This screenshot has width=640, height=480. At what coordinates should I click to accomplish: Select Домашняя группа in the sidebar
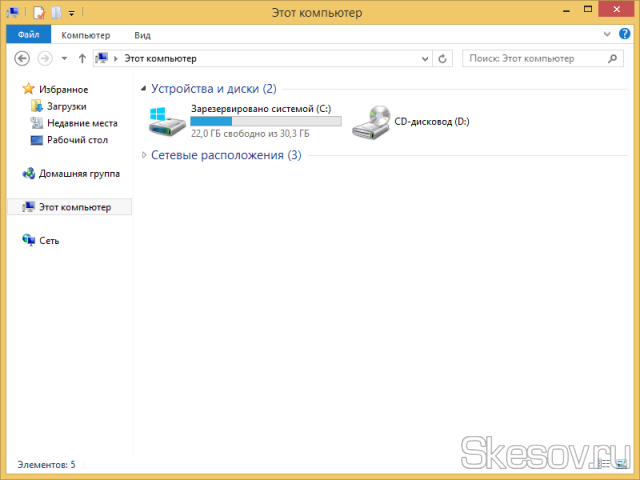point(79,173)
